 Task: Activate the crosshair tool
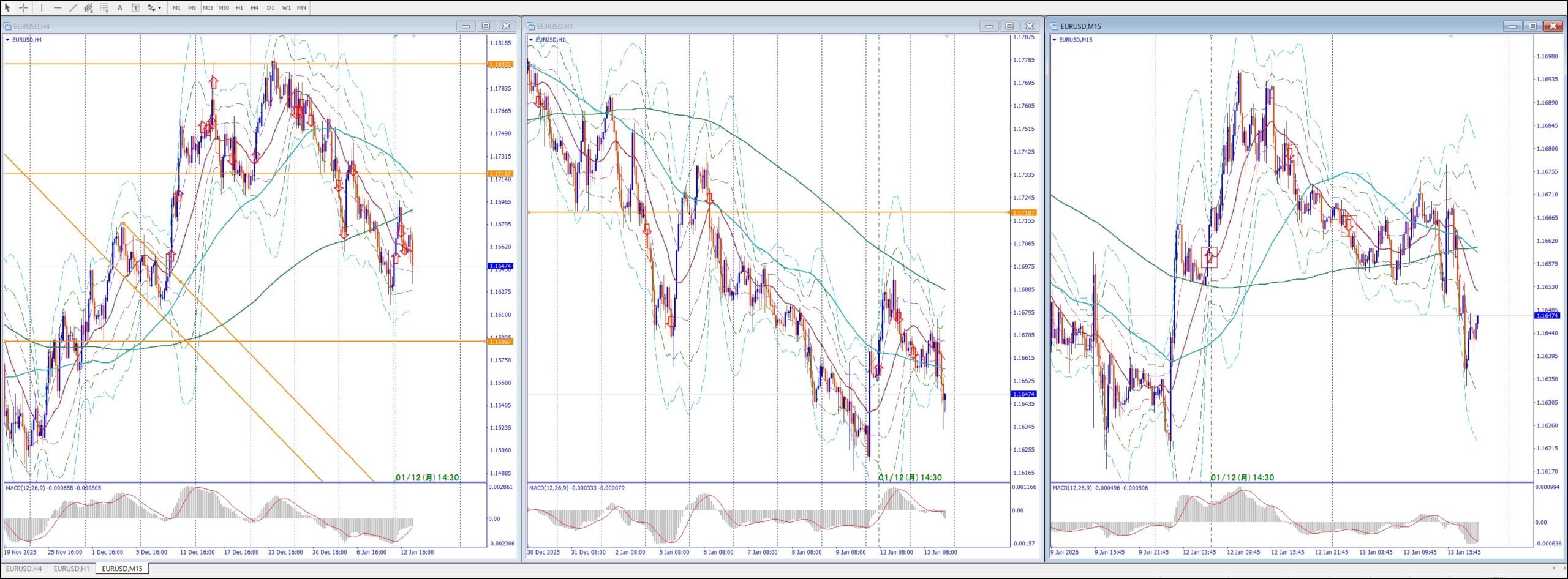point(23,8)
